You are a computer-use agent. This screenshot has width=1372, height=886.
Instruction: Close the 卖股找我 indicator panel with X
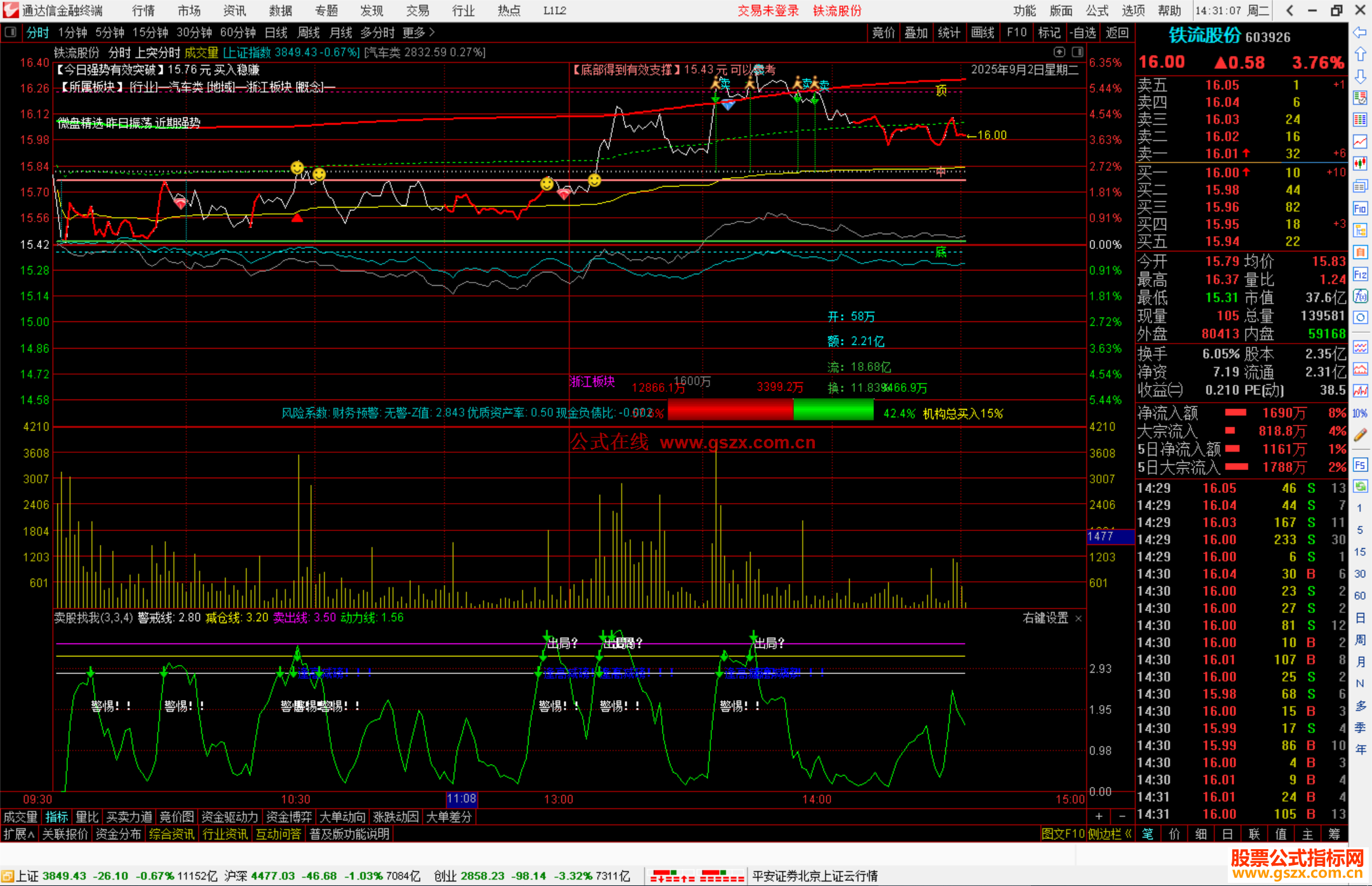point(1079,619)
